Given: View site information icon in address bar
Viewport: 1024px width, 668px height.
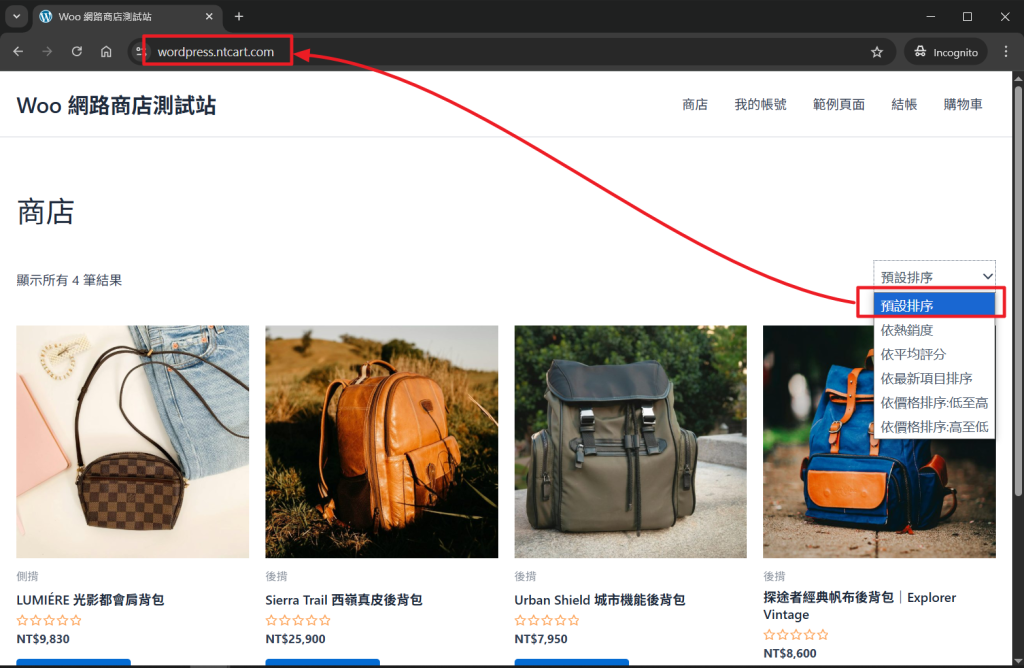Looking at the screenshot, I should pyautogui.click(x=139, y=52).
